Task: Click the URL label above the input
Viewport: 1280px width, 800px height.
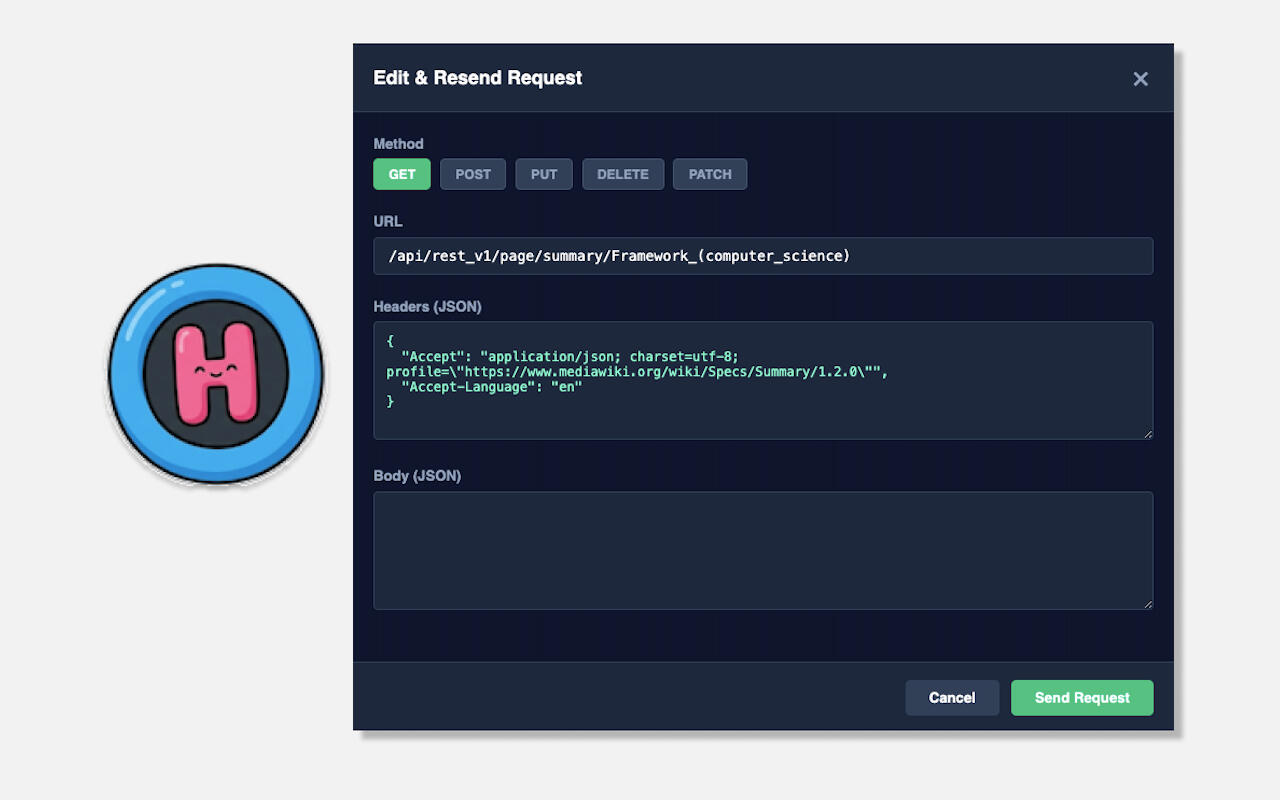Action: coord(387,221)
